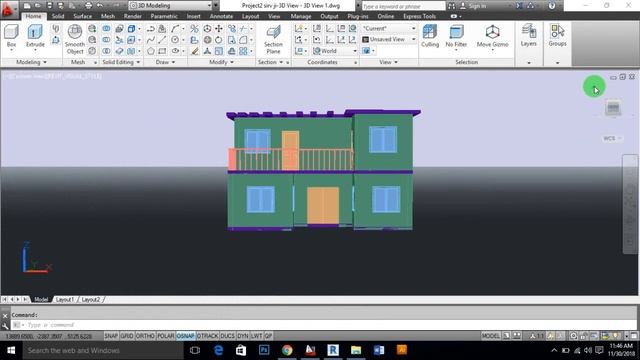Expand the Draw panel
Screen dimensions: 640x360
point(165,62)
